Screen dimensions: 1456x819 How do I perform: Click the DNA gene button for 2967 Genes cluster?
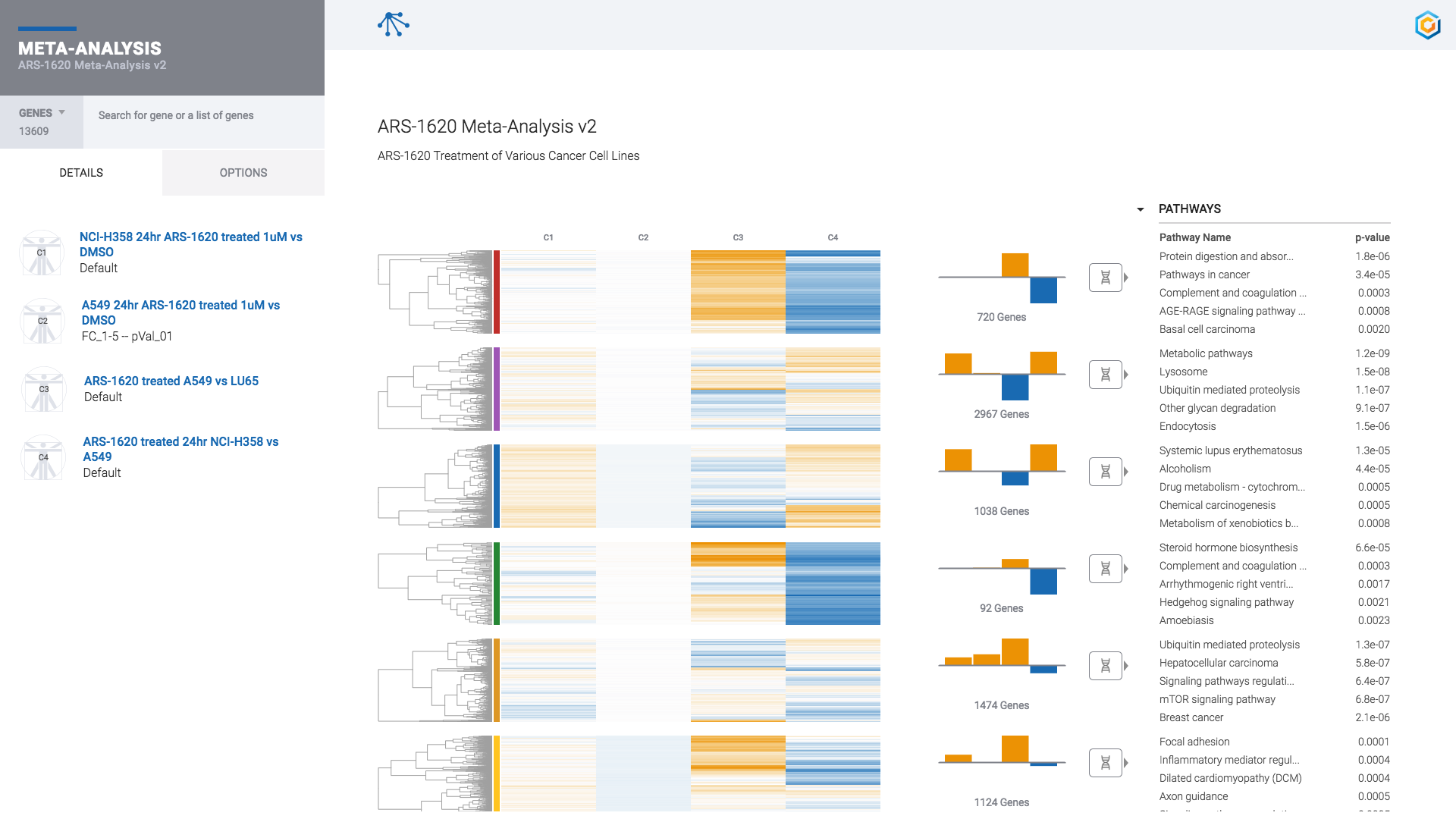(x=1105, y=375)
